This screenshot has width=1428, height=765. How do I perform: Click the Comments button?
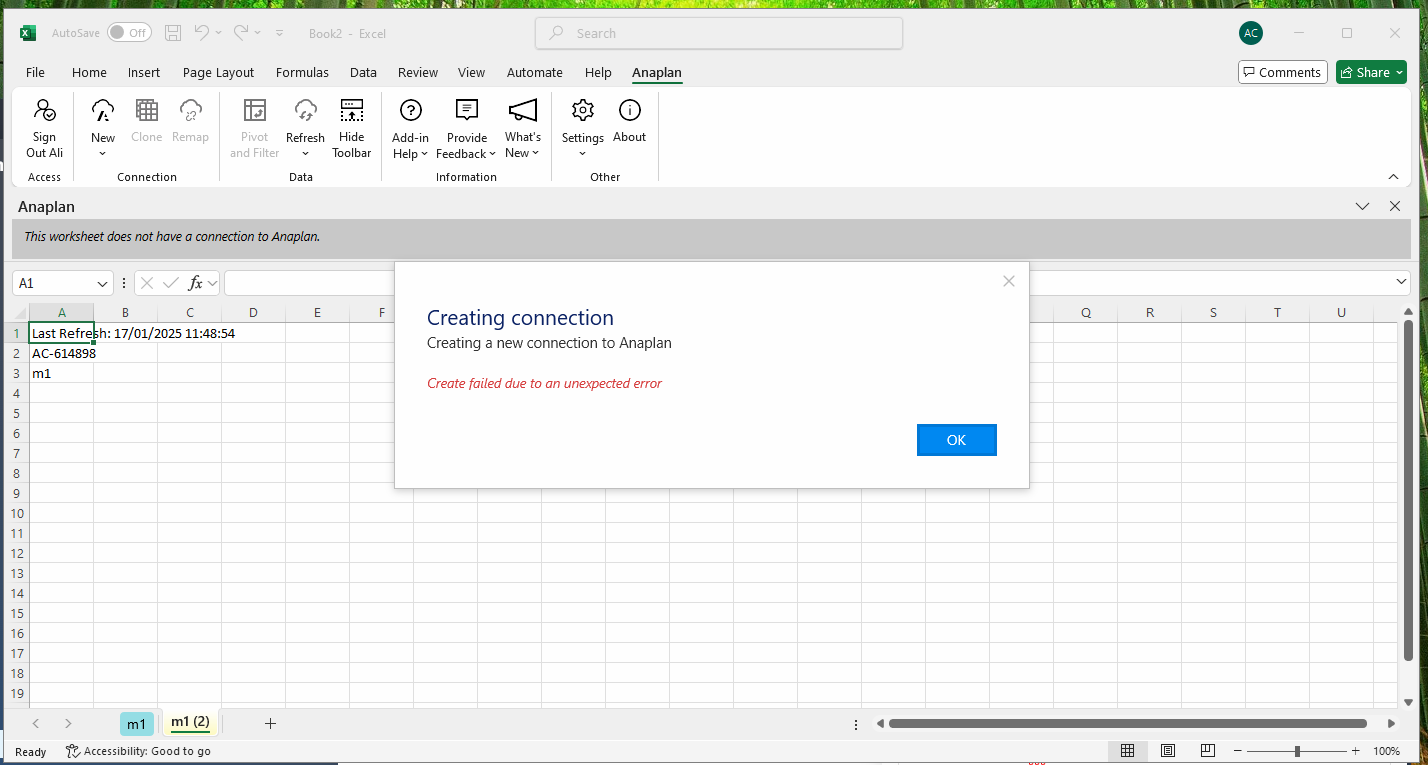coord(1282,72)
